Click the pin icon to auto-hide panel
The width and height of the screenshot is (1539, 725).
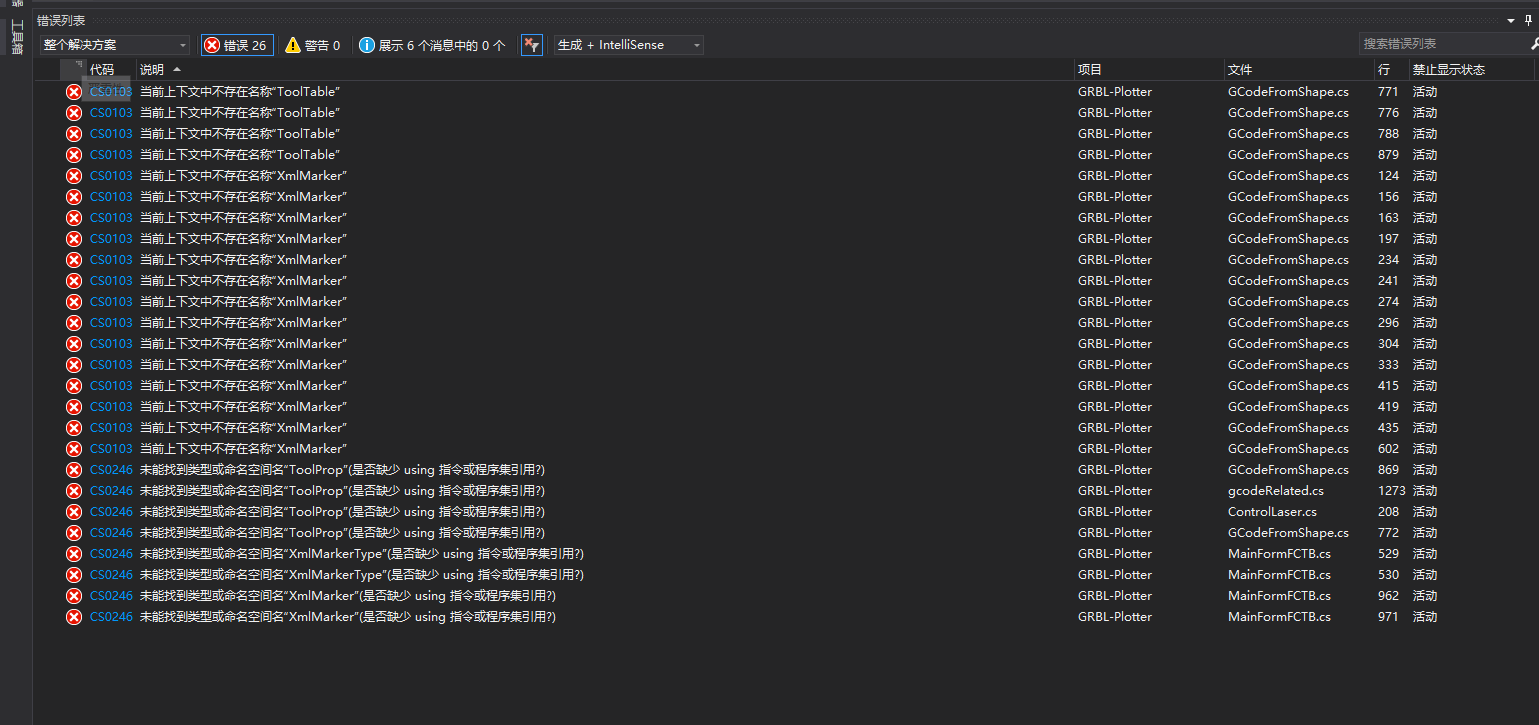(x=1528, y=20)
